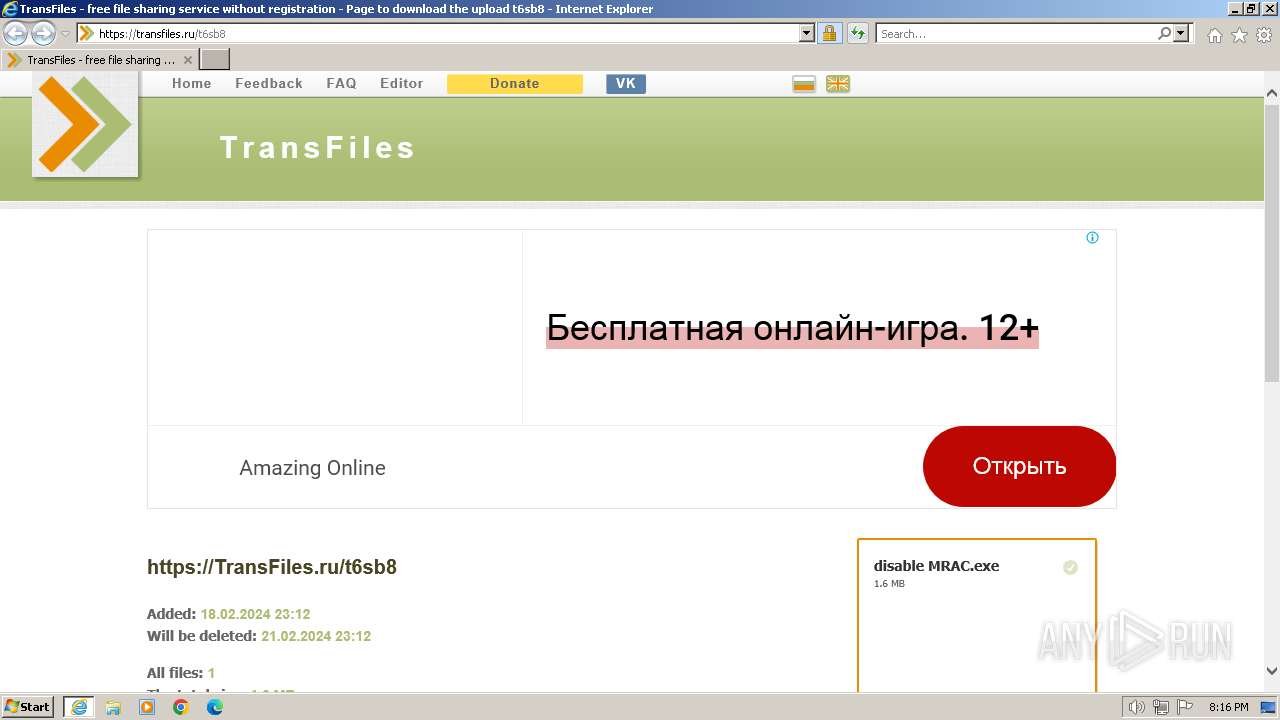Click the blue VK button
1280x720 pixels.
pos(626,84)
